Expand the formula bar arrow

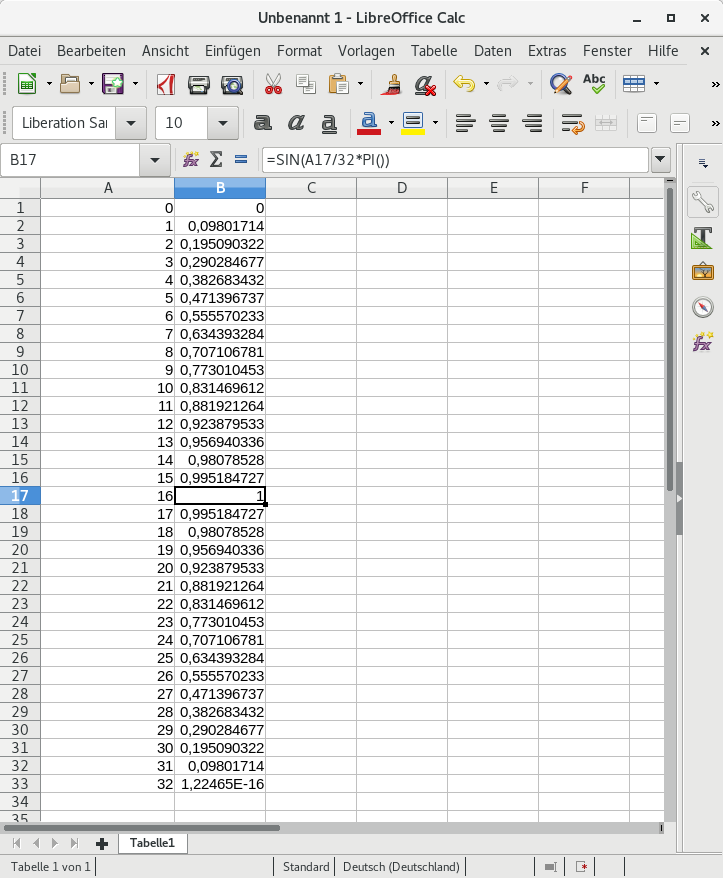tap(661, 160)
